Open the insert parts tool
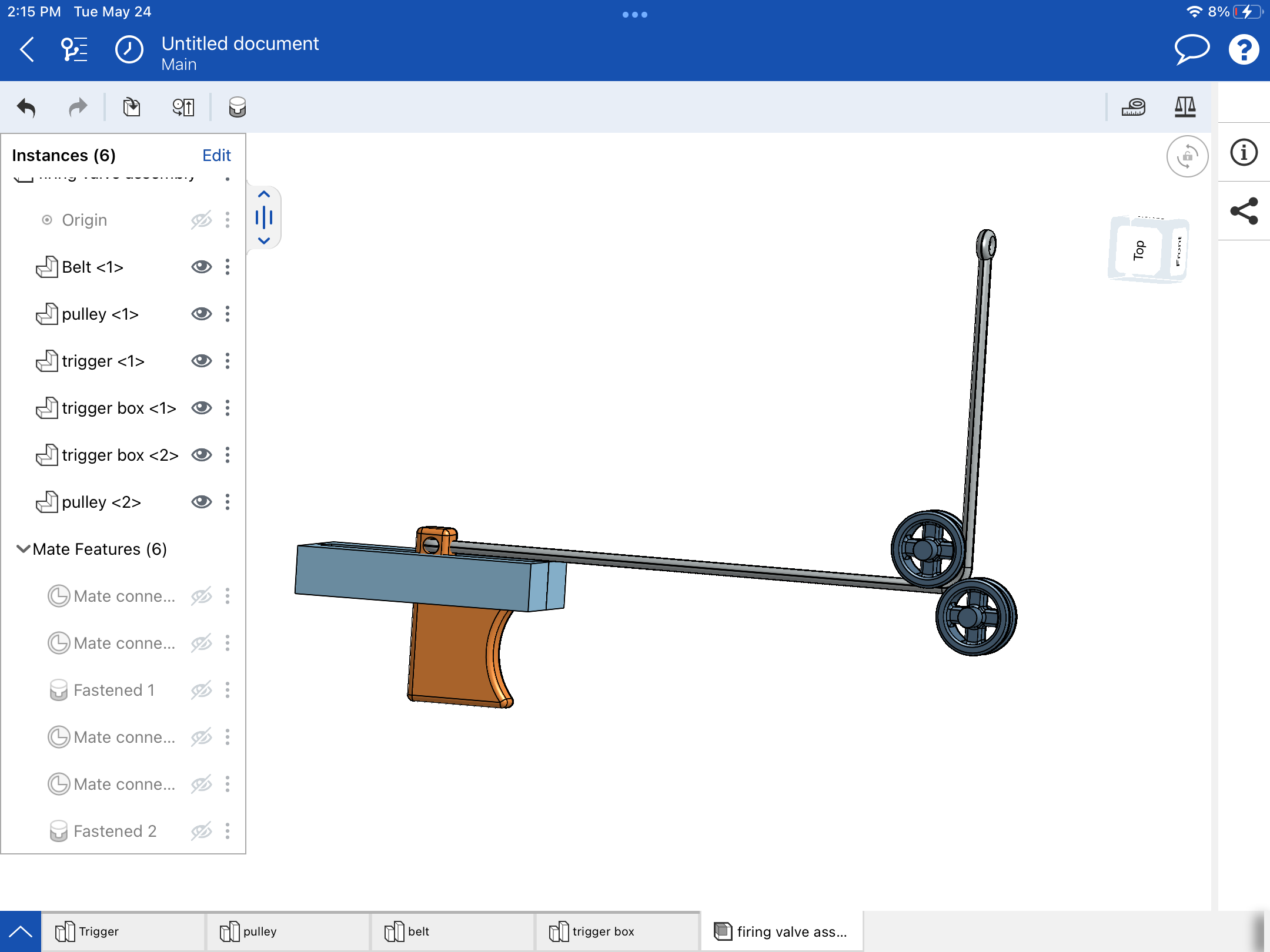1270x952 pixels. (132, 108)
